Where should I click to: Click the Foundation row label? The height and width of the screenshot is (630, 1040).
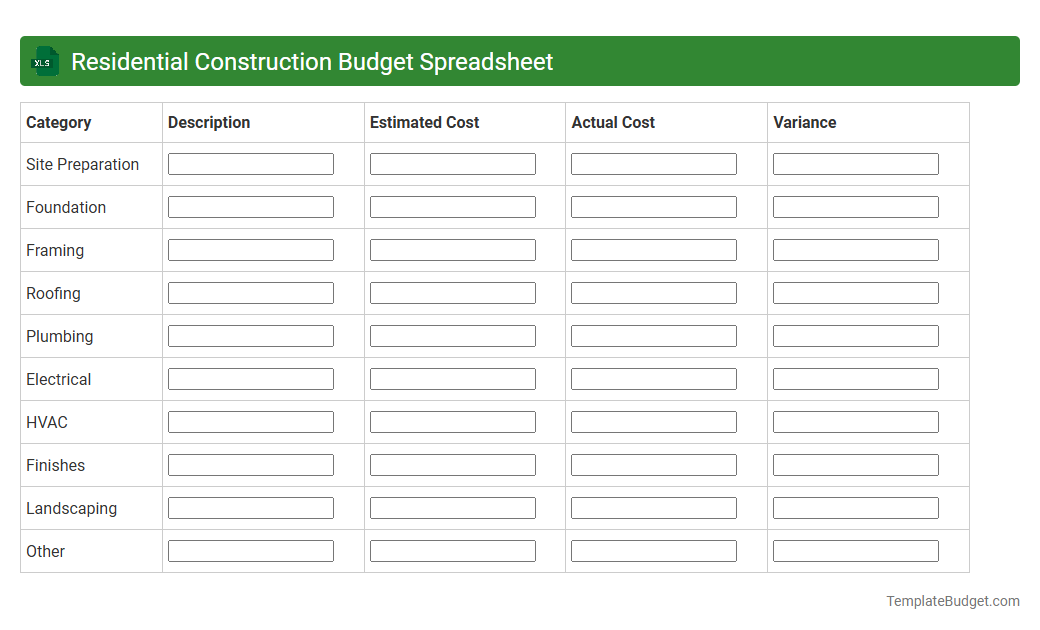coord(66,207)
